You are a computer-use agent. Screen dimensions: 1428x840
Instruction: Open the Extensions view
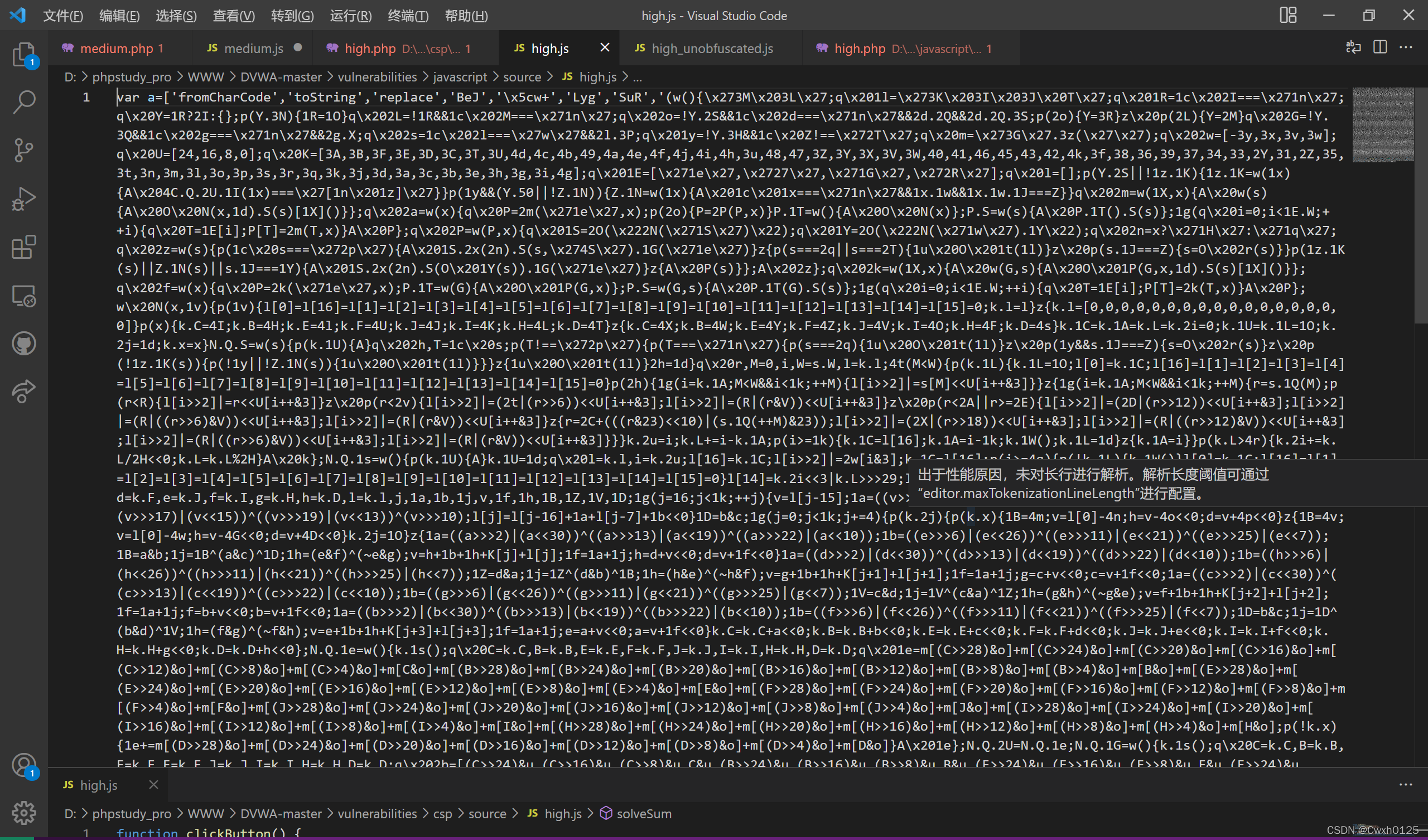tap(24, 247)
